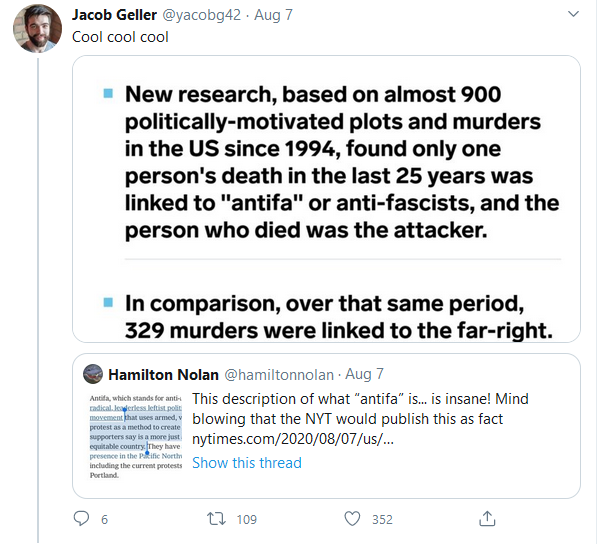Click the reply speech bubble icon
This screenshot has width=610, height=544.
[x=81, y=519]
